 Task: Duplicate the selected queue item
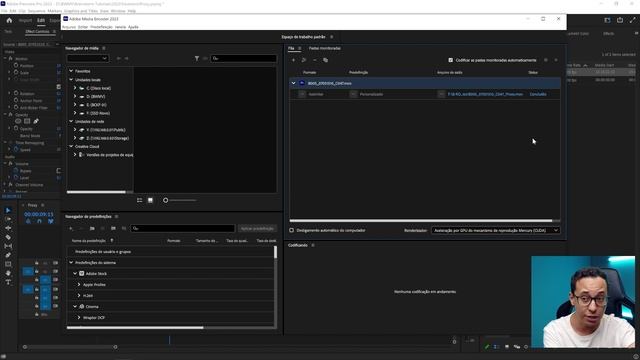coord(325,60)
